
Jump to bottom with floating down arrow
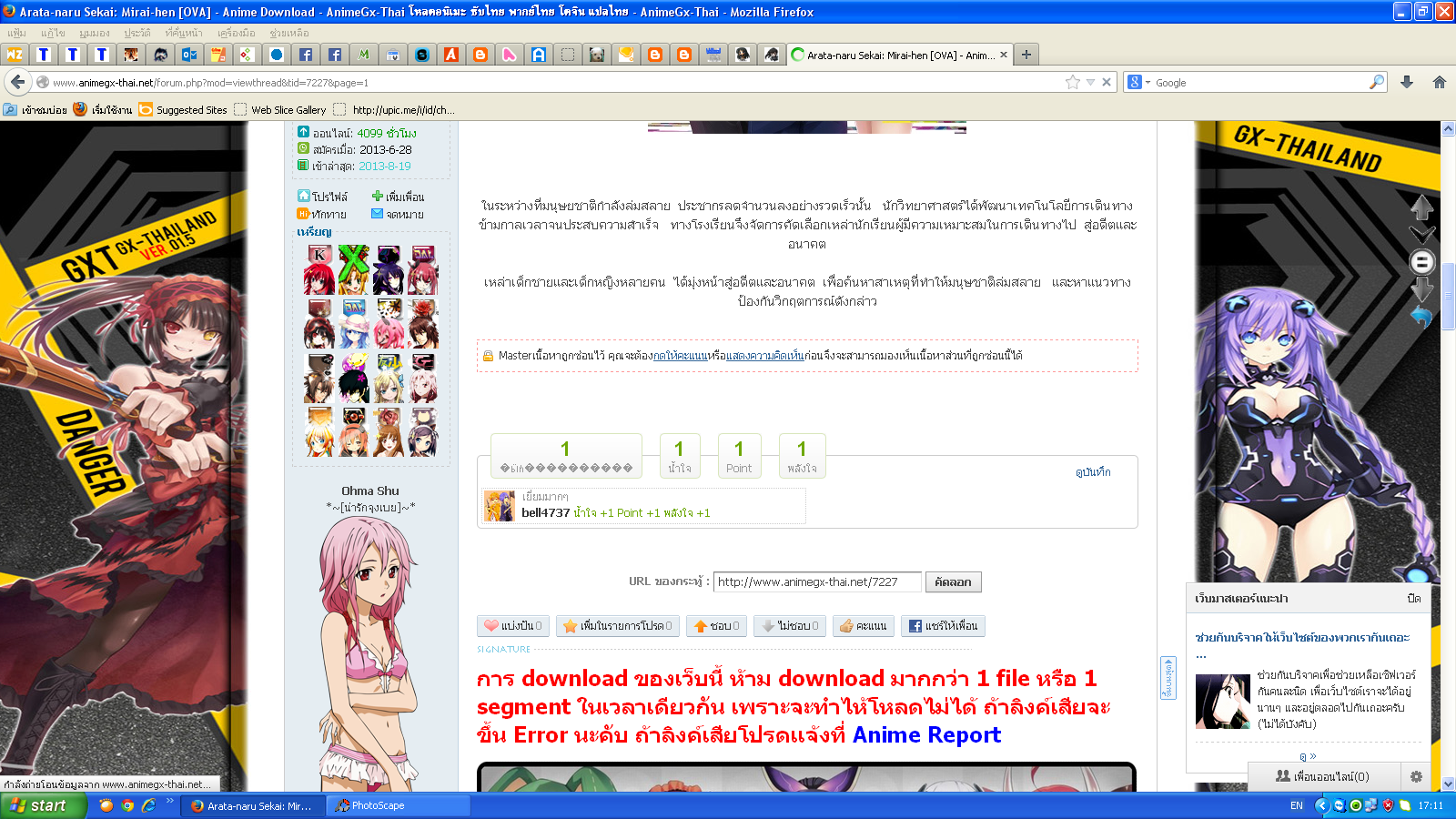coord(1422,289)
